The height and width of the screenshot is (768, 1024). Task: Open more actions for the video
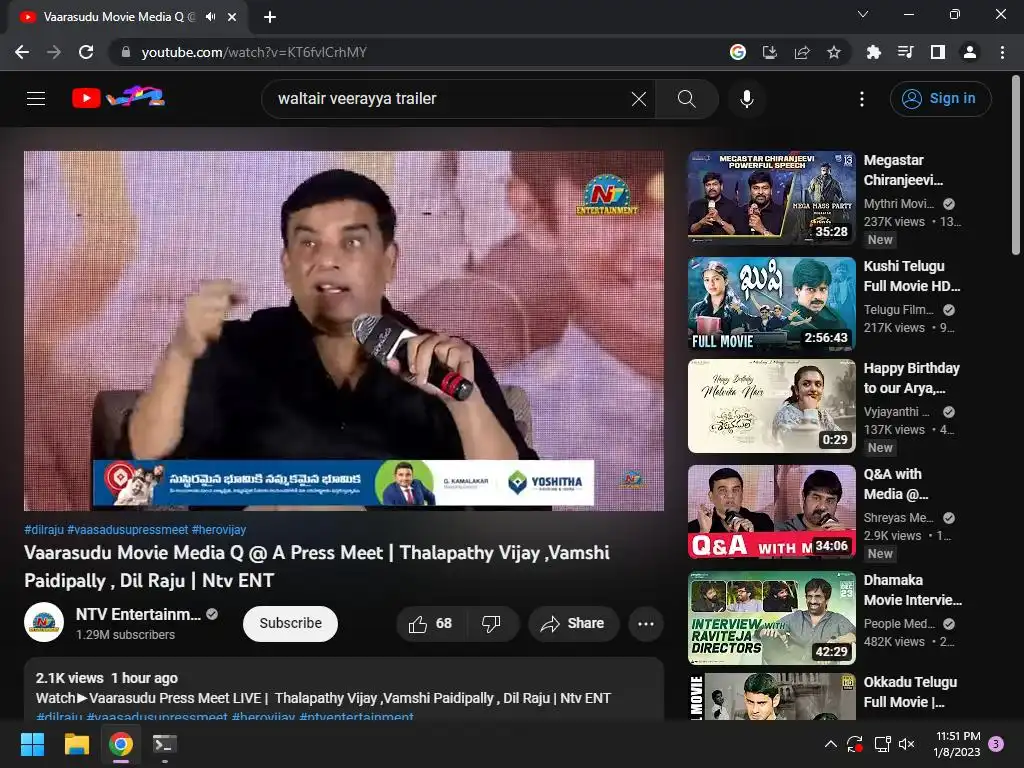(646, 624)
